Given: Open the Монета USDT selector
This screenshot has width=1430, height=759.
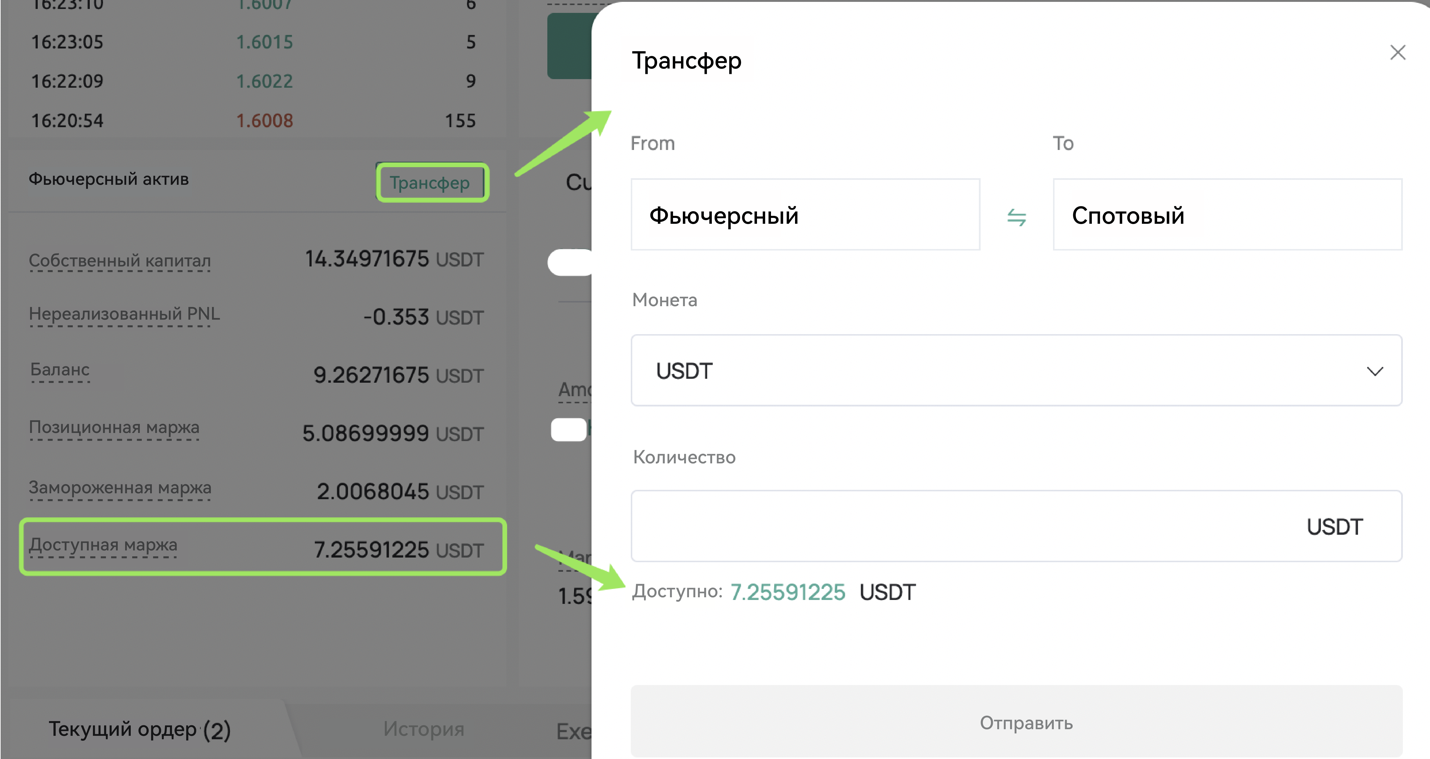Looking at the screenshot, I should (1016, 370).
